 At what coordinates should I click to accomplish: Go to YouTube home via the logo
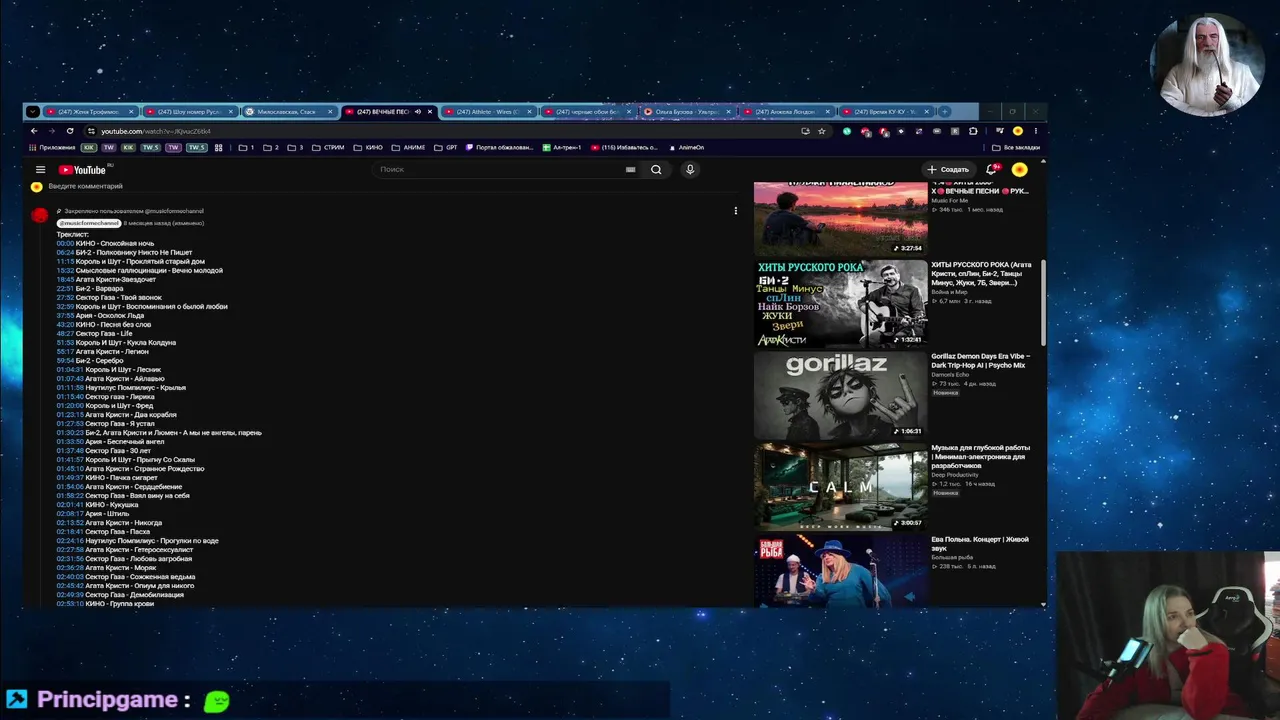(82, 170)
